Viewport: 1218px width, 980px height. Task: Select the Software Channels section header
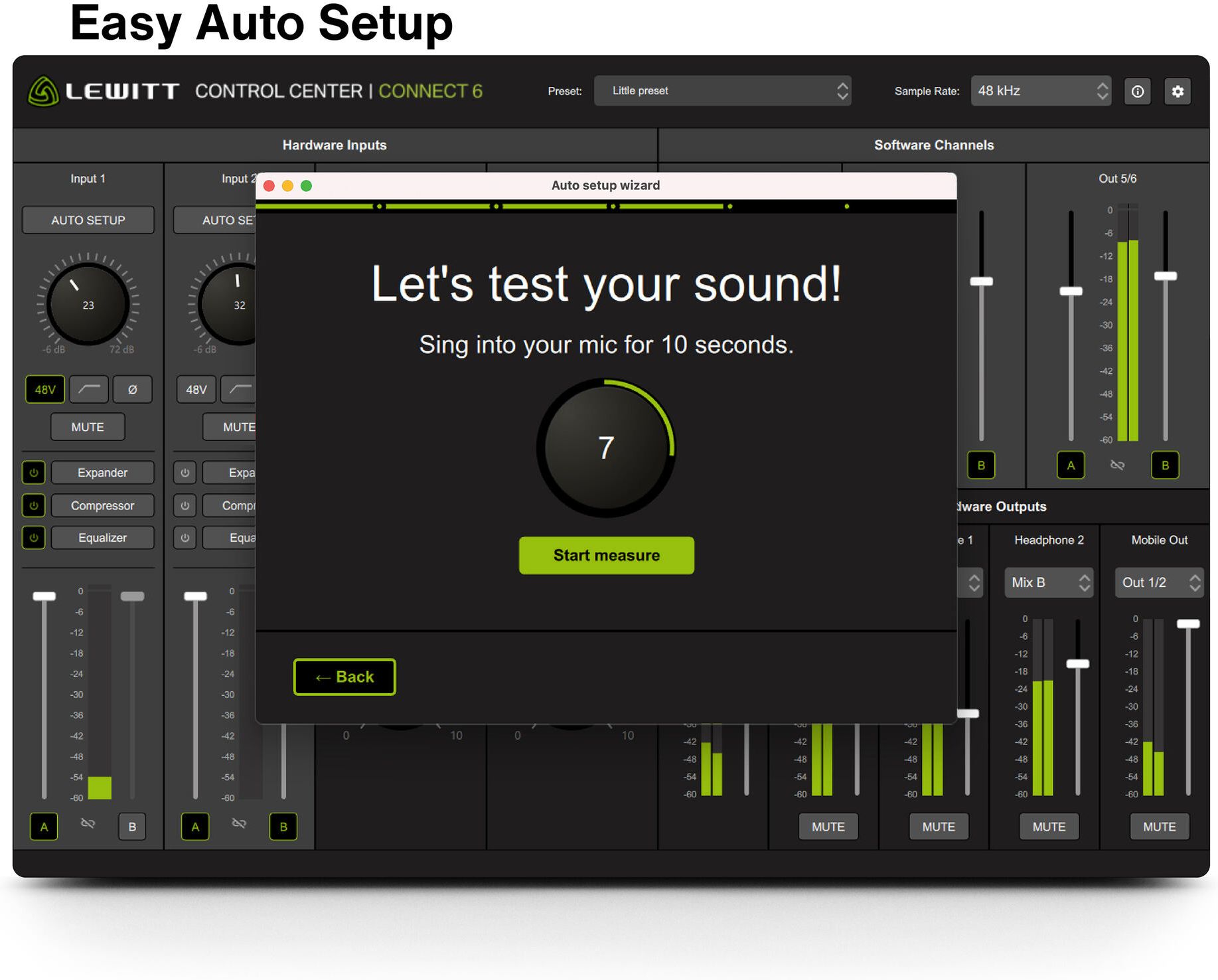[933, 145]
